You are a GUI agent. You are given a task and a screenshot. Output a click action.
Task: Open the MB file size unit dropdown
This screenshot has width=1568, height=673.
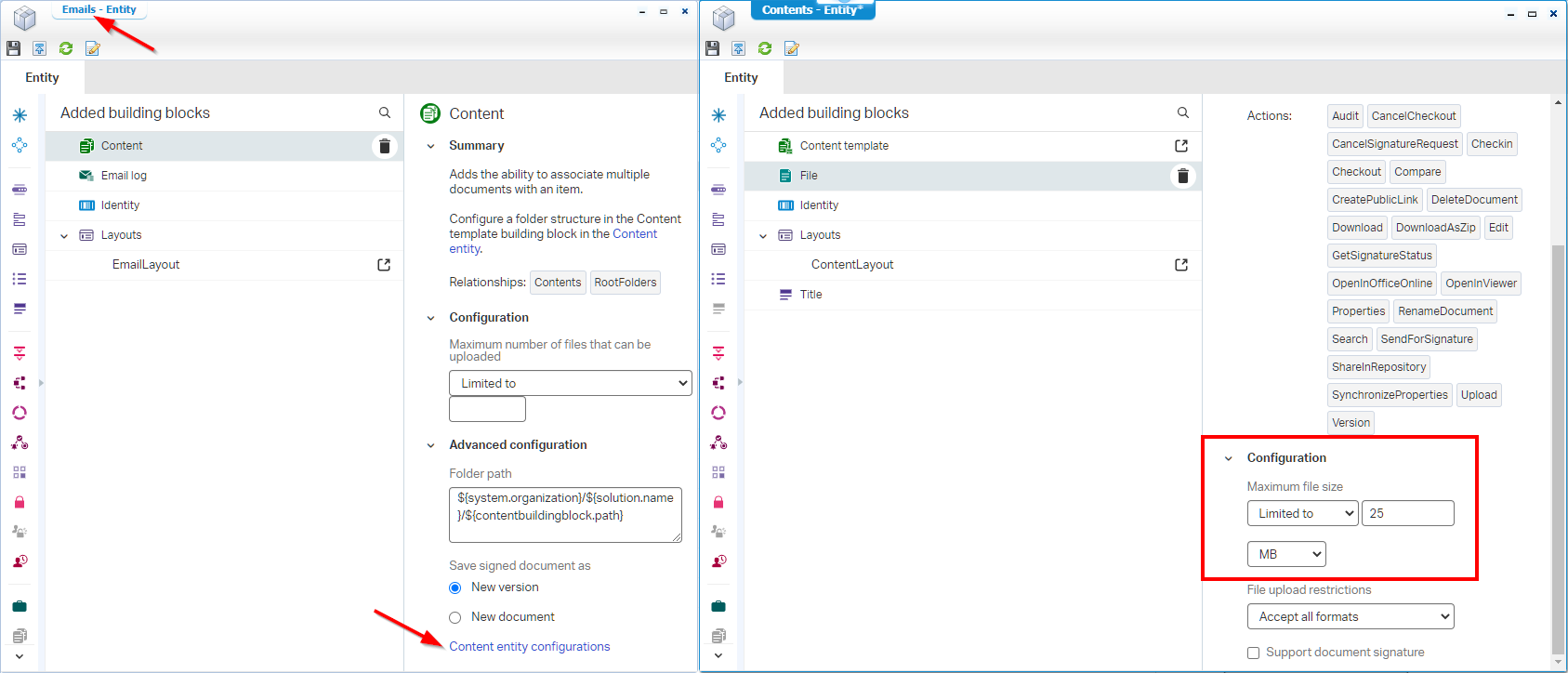click(x=1285, y=554)
